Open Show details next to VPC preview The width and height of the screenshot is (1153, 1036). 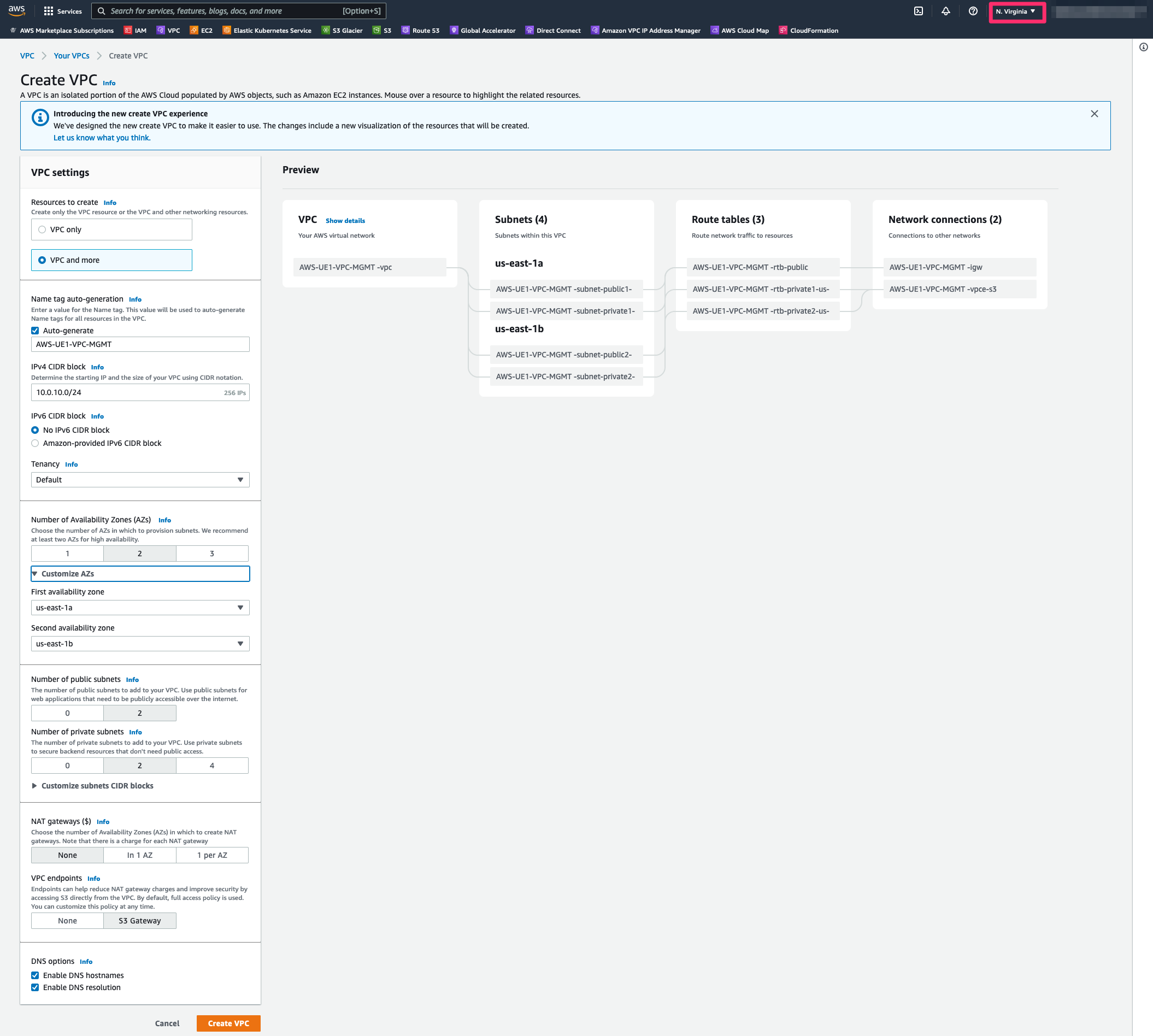[344, 220]
